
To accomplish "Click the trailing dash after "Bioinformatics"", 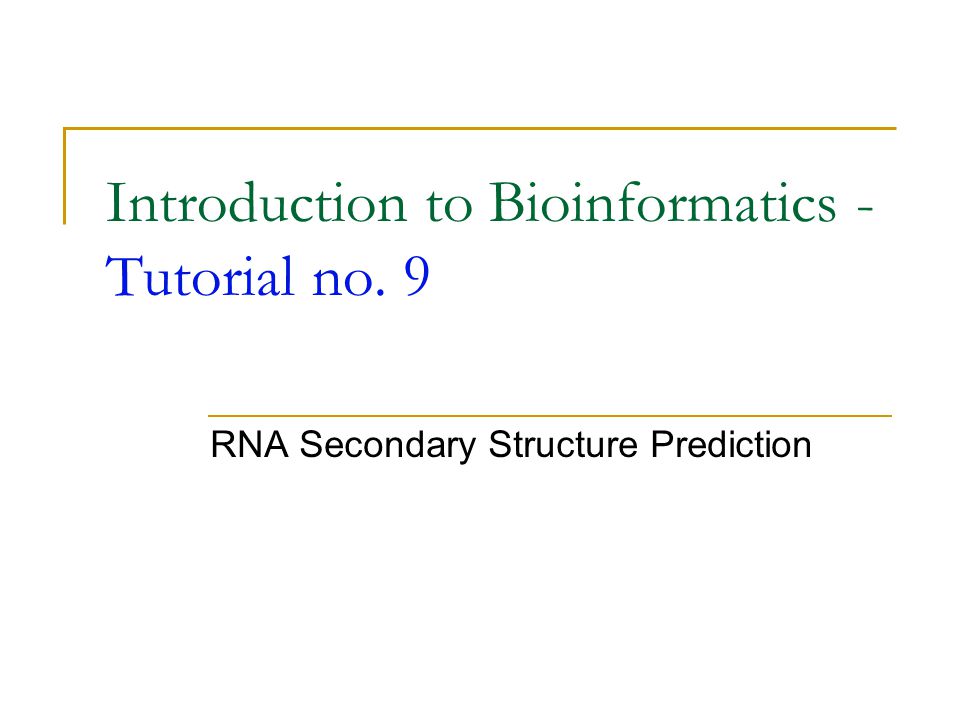I will (865, 209).
